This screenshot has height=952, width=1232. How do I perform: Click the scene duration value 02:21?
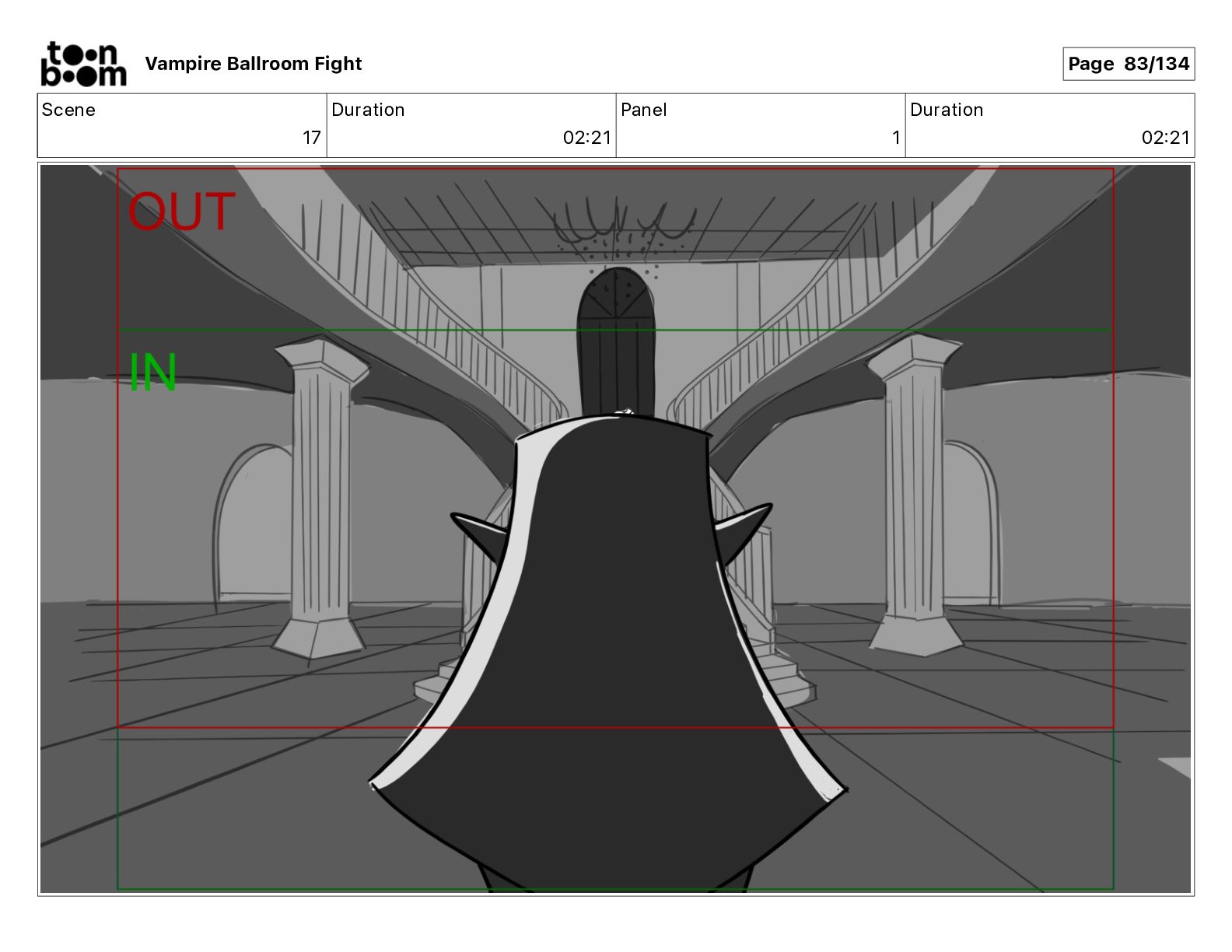(587, 138)
